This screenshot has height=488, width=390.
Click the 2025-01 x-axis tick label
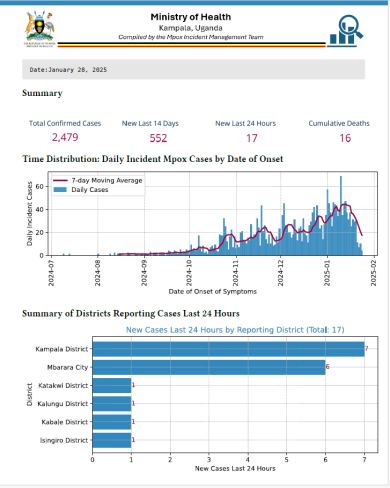[x=327, y=273]
